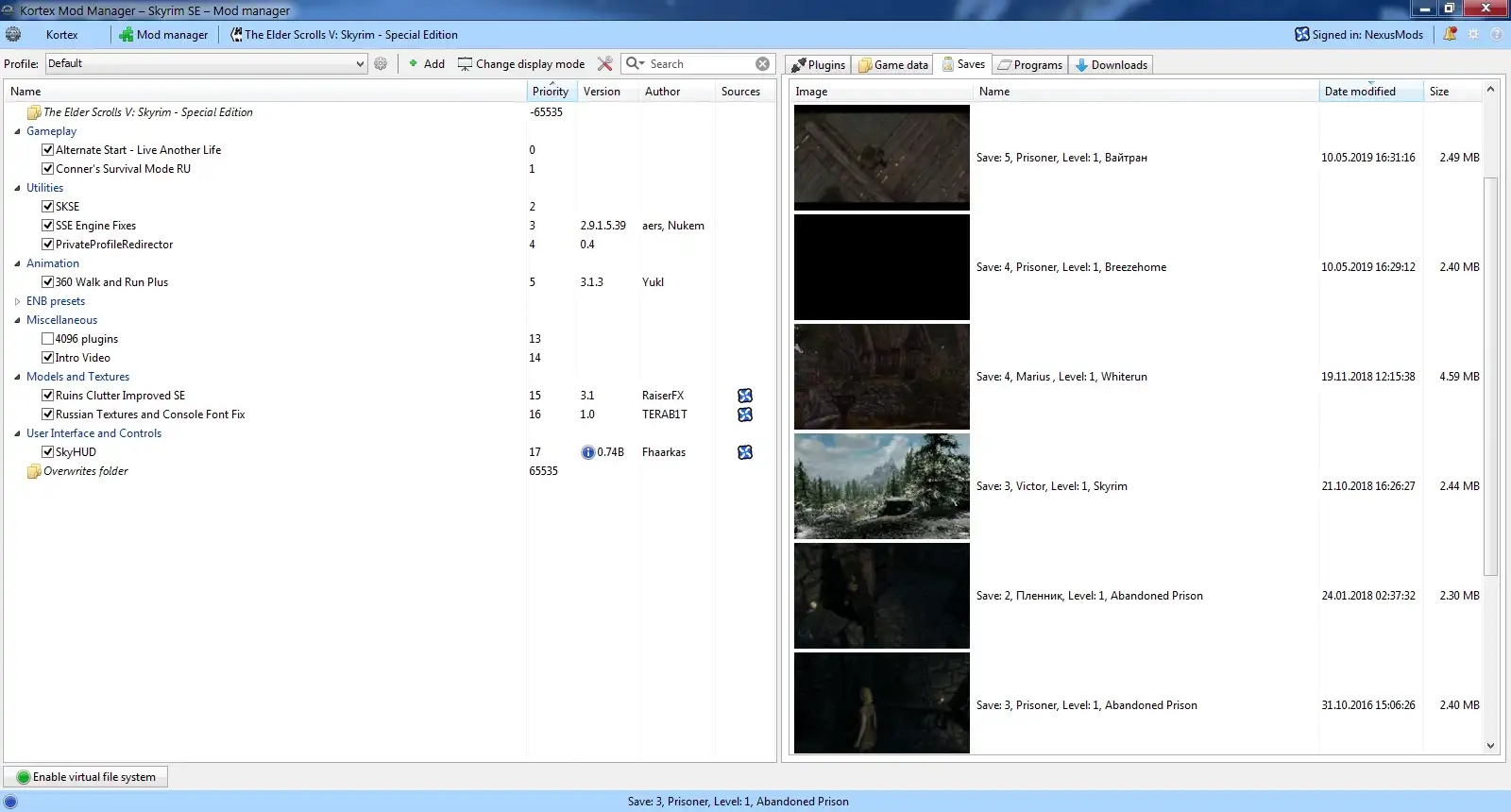Open the help question mark icon
The image size is (1511, 812).
coord(1497,34)
